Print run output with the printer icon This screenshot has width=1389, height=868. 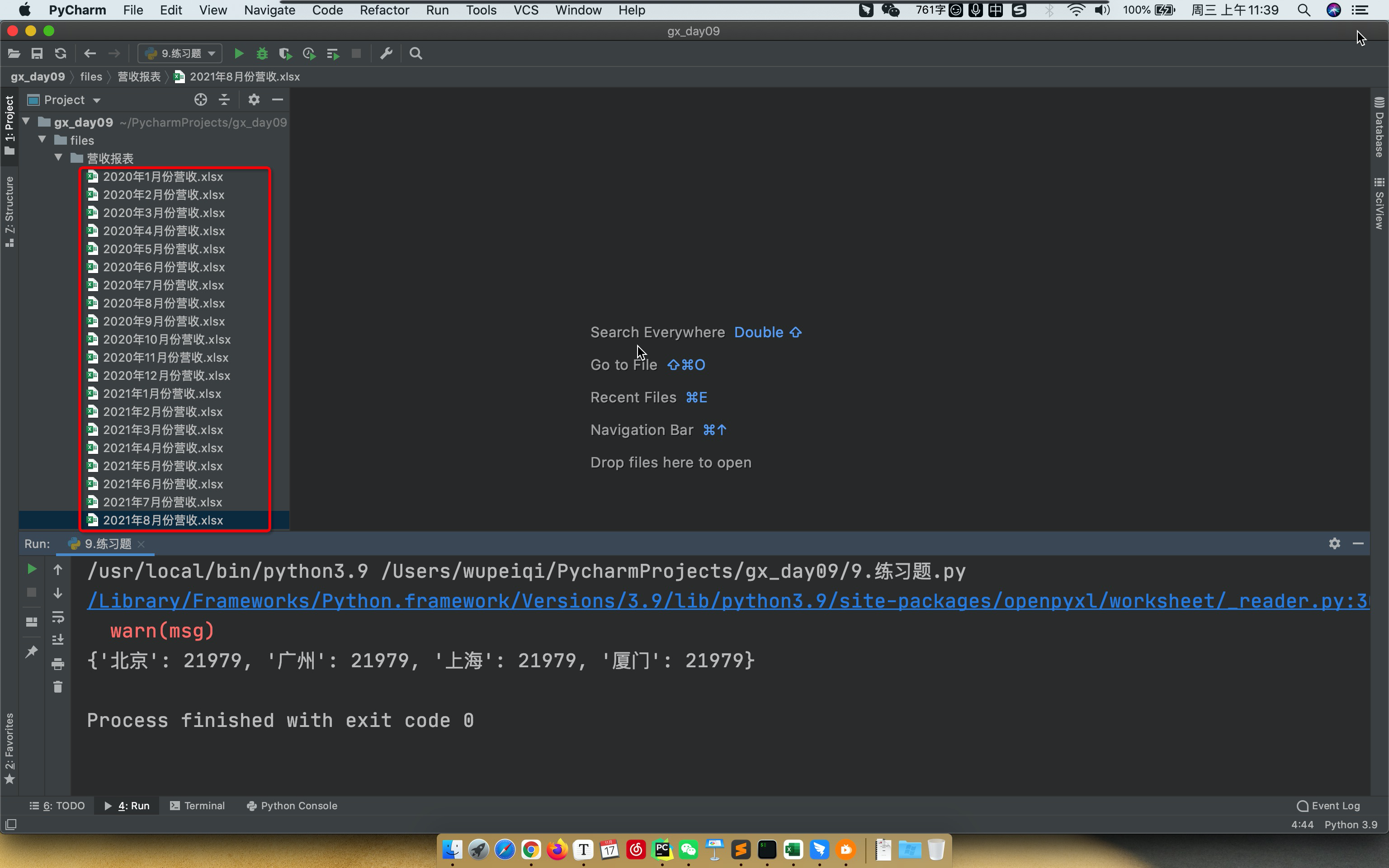[x=57, y=664]
